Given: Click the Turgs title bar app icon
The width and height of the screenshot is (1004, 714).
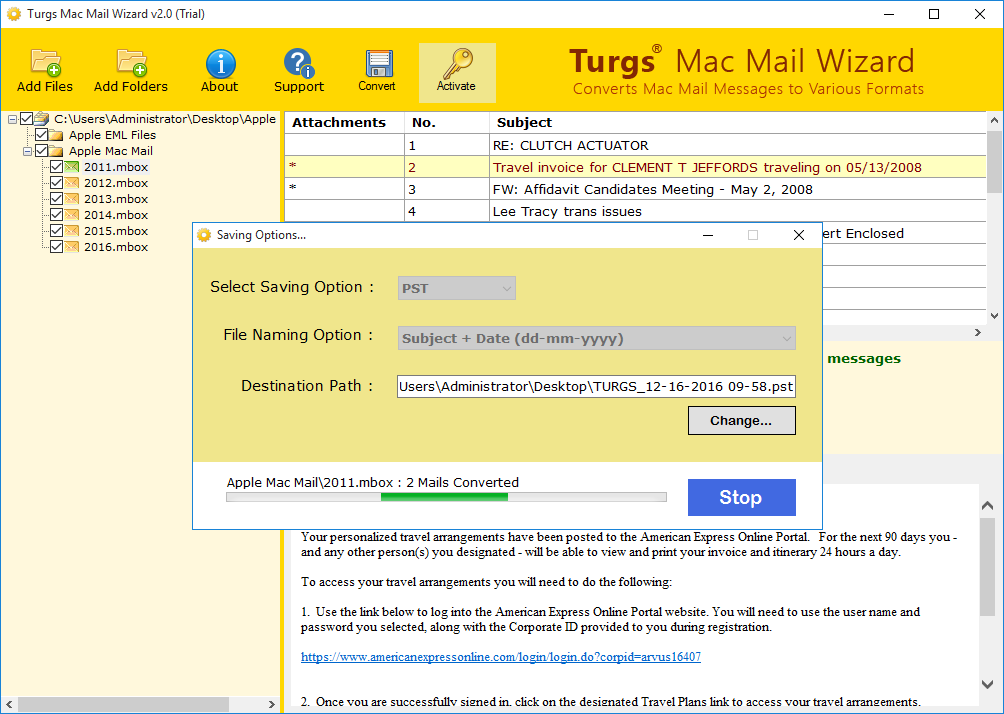Looking at the screenshot, I should (x=13, y=14).
